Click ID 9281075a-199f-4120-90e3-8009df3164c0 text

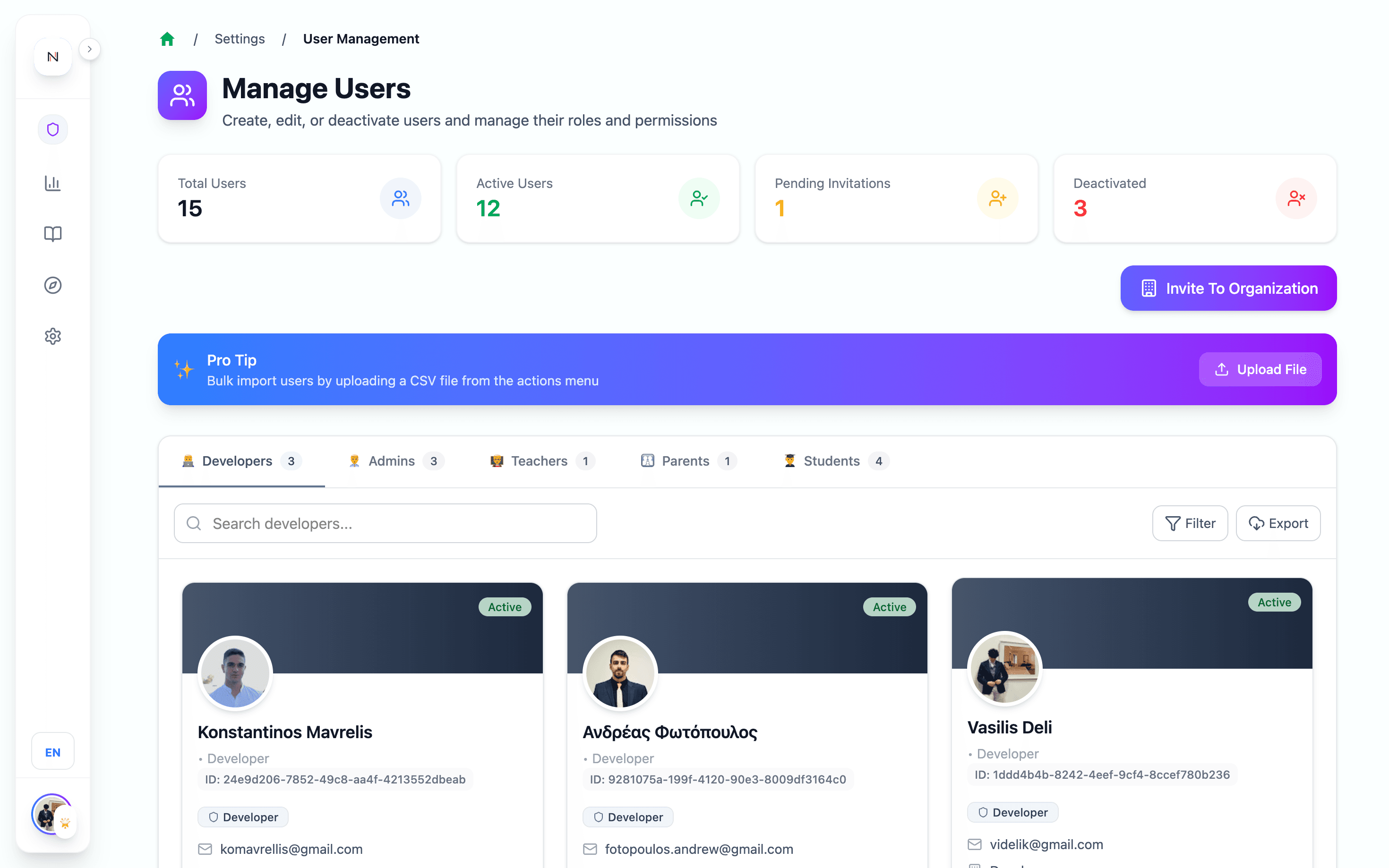pyautogui.click(x=718, y=780)
